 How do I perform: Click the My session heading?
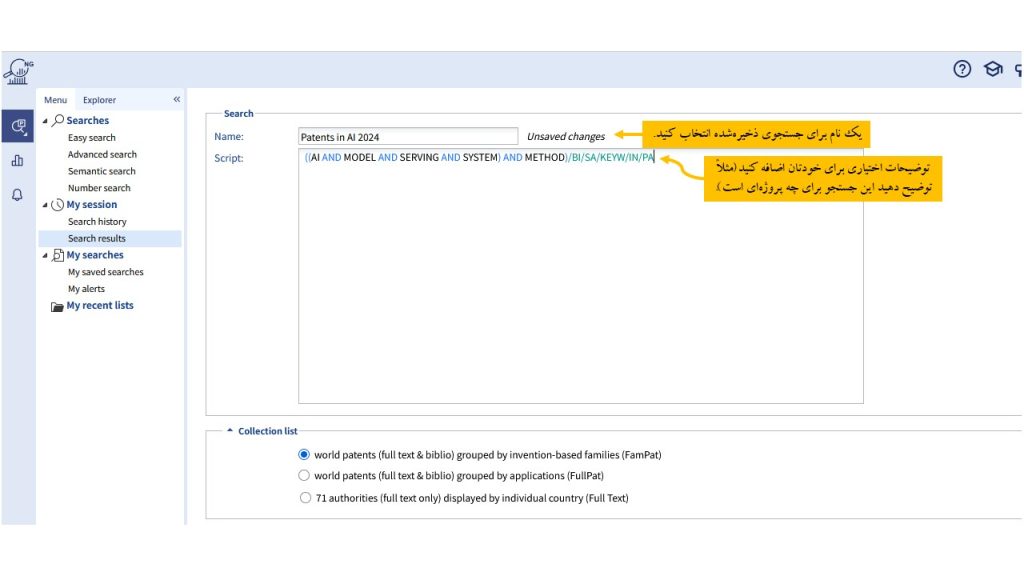pos(91,204)
